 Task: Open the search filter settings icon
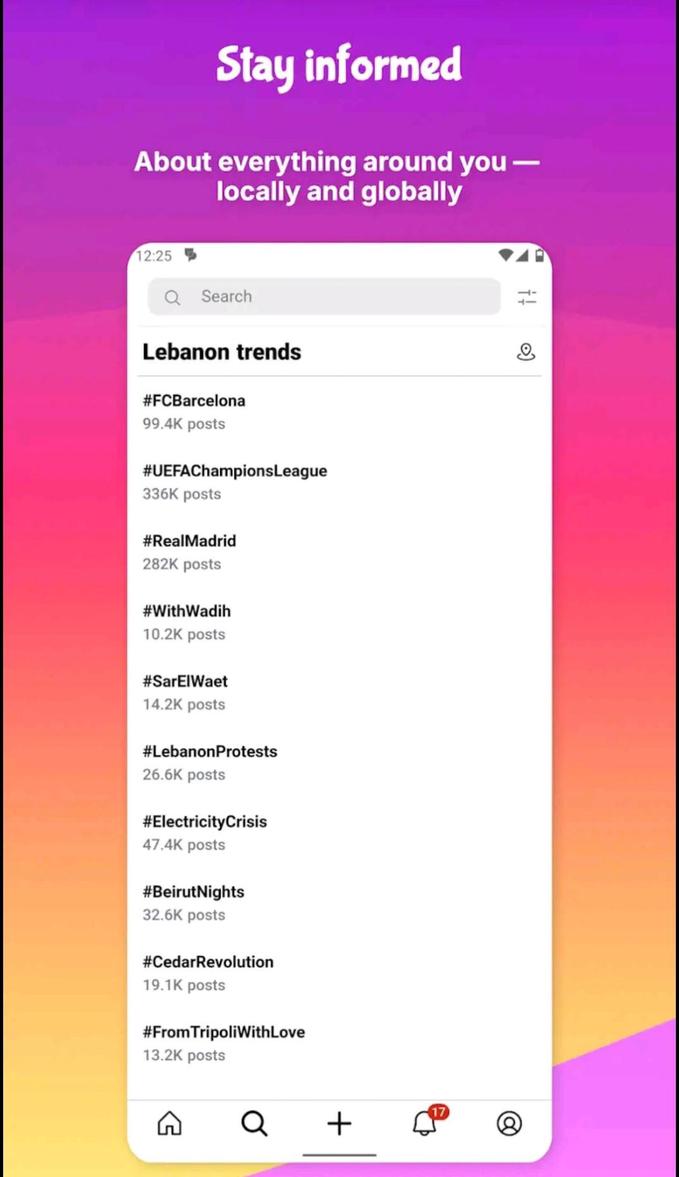coord(526,297)
